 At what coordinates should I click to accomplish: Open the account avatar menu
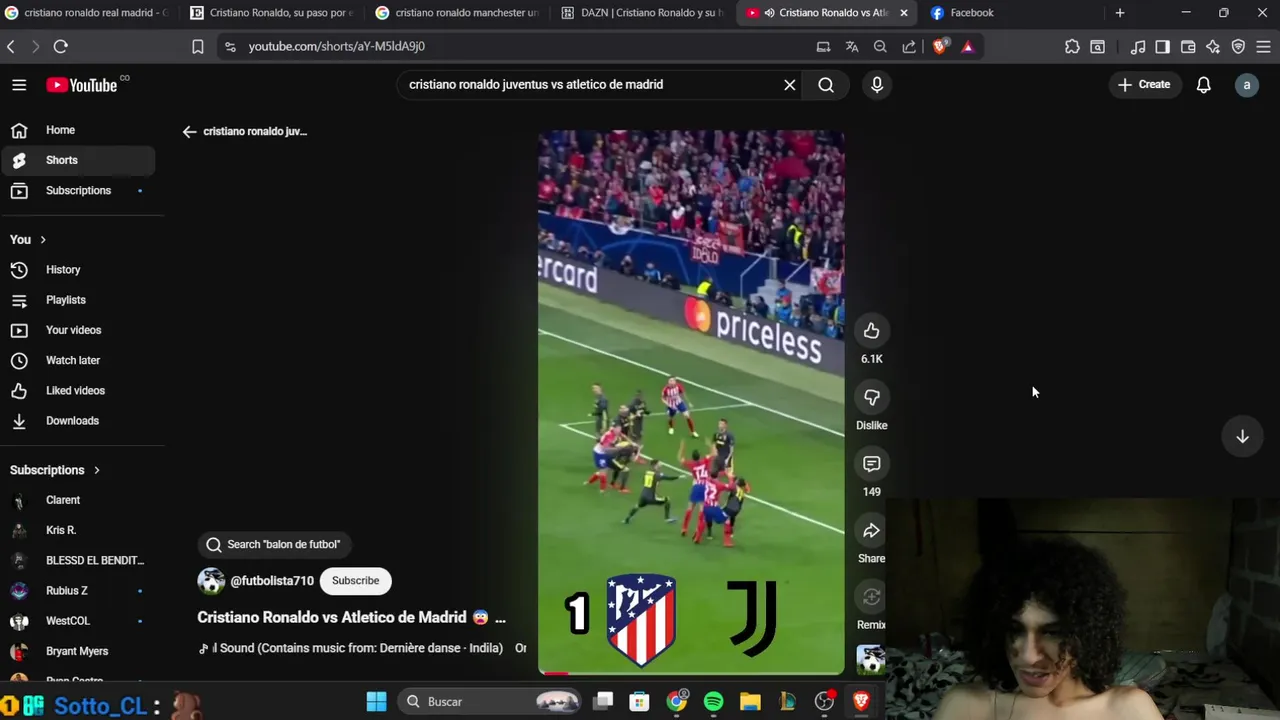(1246, 85)
